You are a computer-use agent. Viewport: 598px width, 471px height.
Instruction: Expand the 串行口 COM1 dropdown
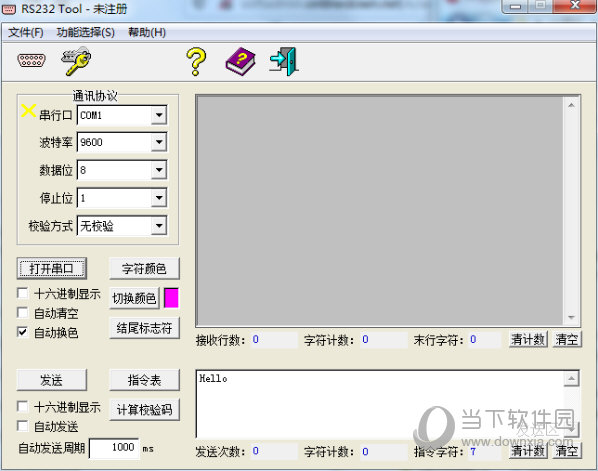click(159, 115)
